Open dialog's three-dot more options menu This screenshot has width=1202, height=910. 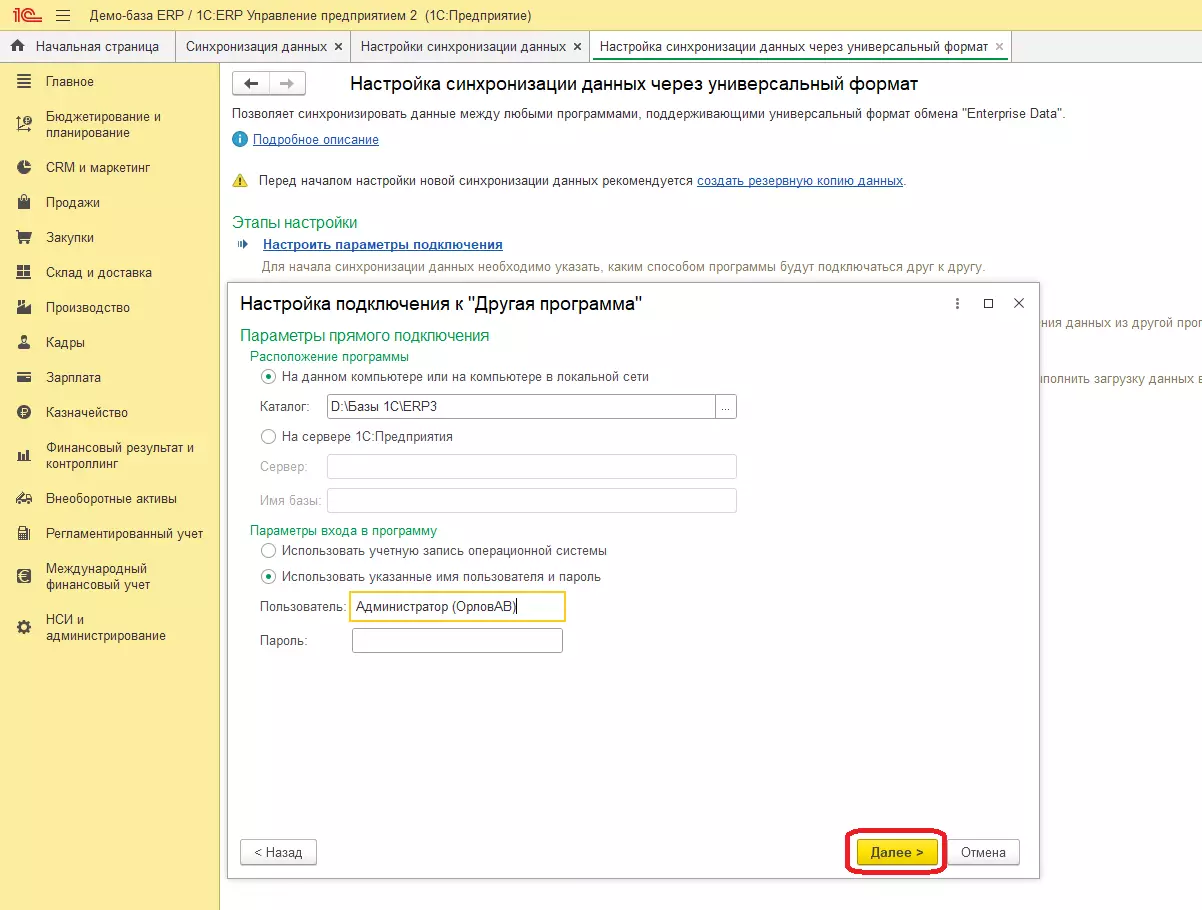pos(957,303)
